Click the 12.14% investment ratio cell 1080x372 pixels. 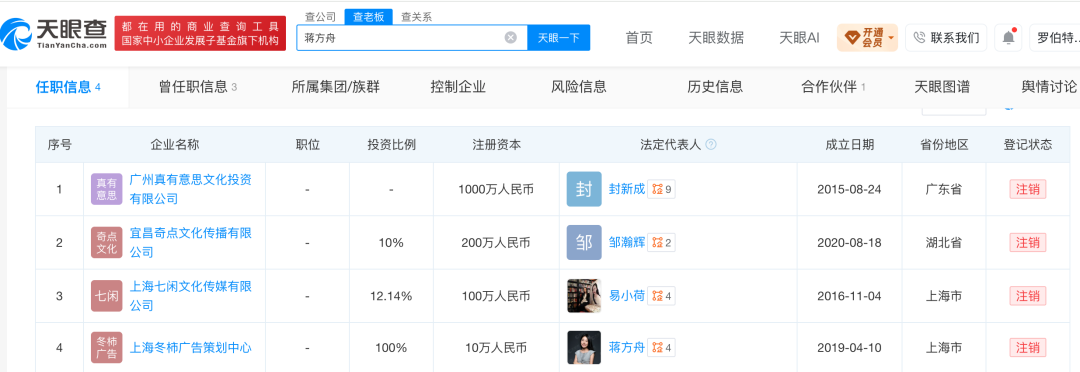click(x=391, y=296)
